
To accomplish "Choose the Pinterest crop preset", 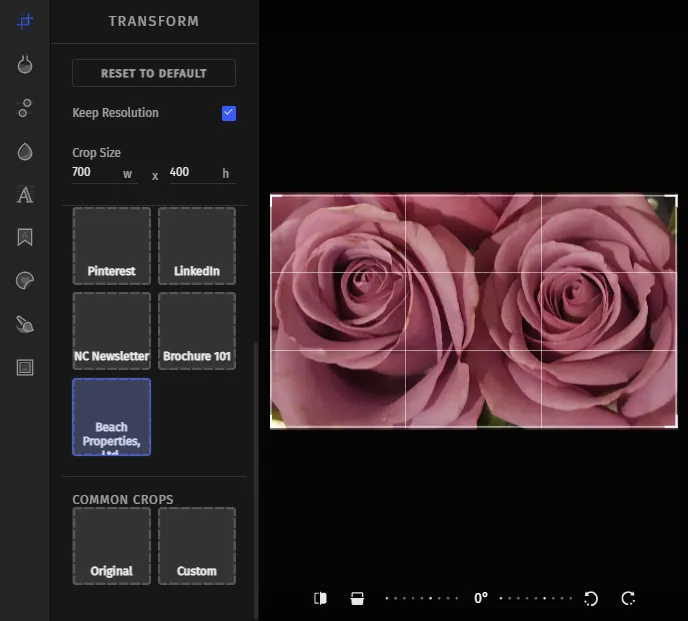I will point(111,246).
